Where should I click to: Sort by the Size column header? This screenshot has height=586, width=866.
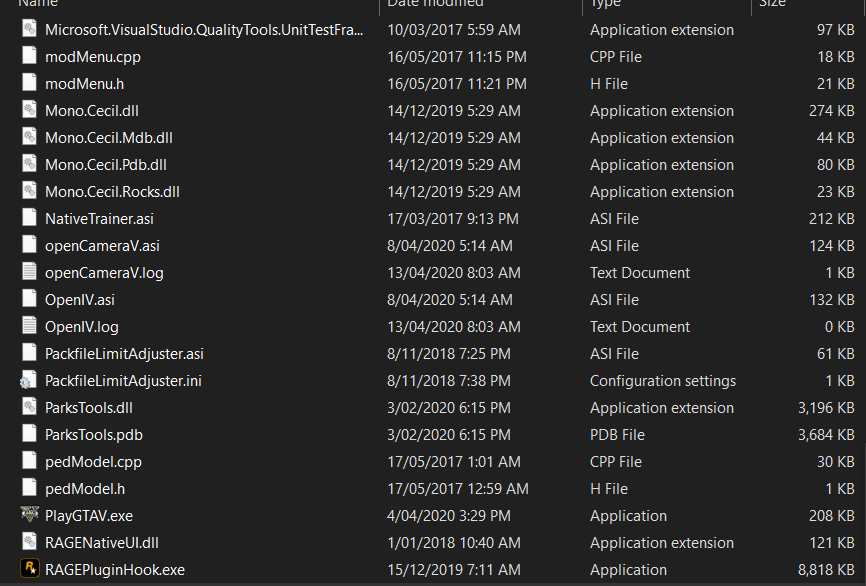(772, 4)
